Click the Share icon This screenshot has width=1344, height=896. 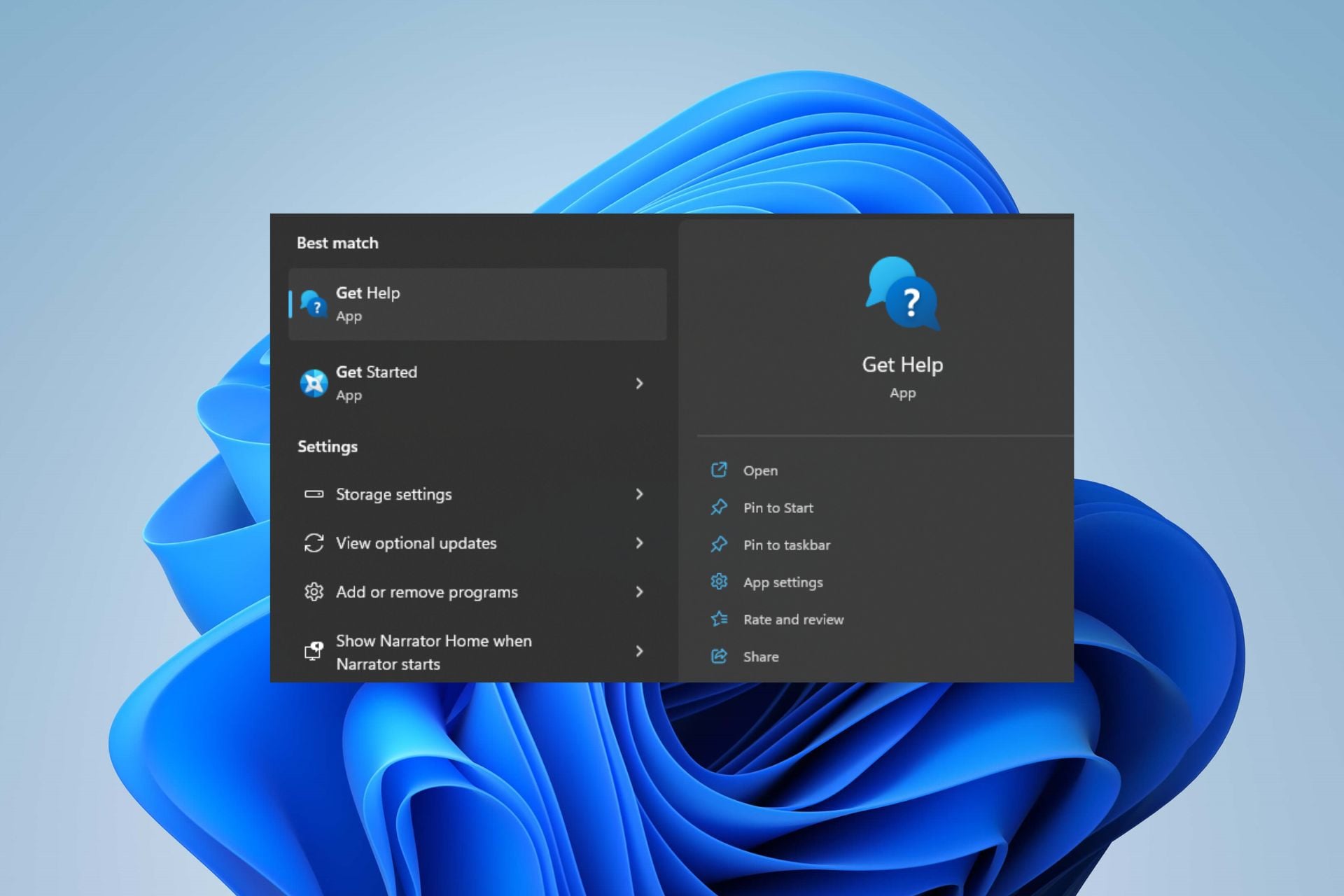(719, 657)
